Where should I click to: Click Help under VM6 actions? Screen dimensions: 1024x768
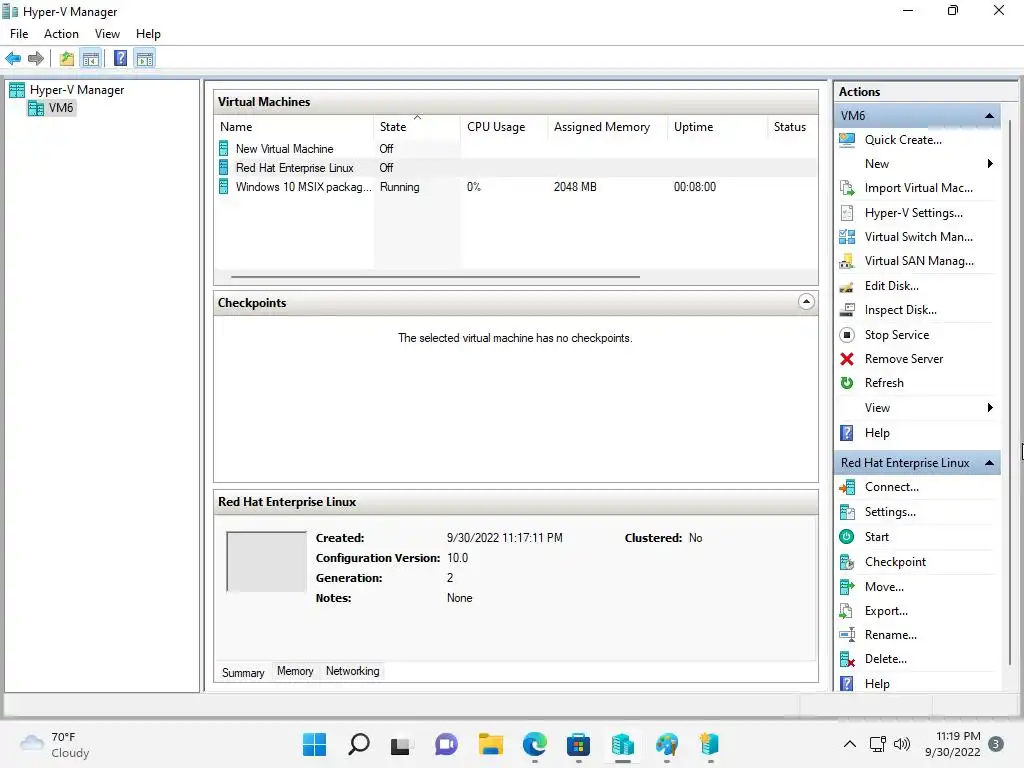tap(876, 433)
